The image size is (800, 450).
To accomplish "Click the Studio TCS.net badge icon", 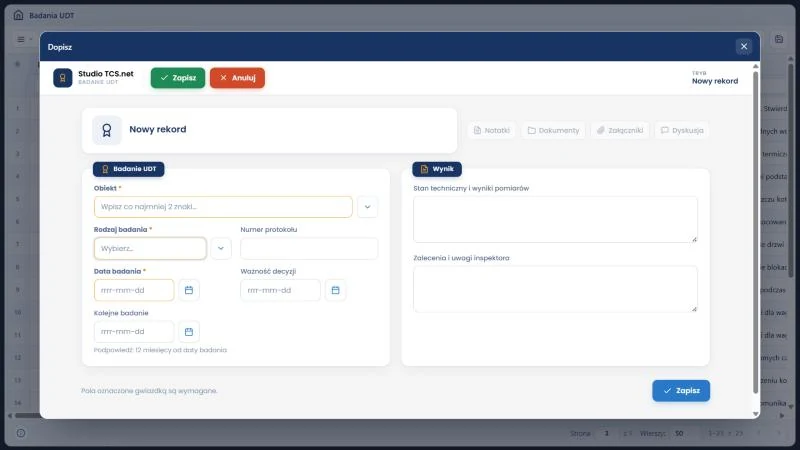I will pyautogui.click(x=63, y=78).
